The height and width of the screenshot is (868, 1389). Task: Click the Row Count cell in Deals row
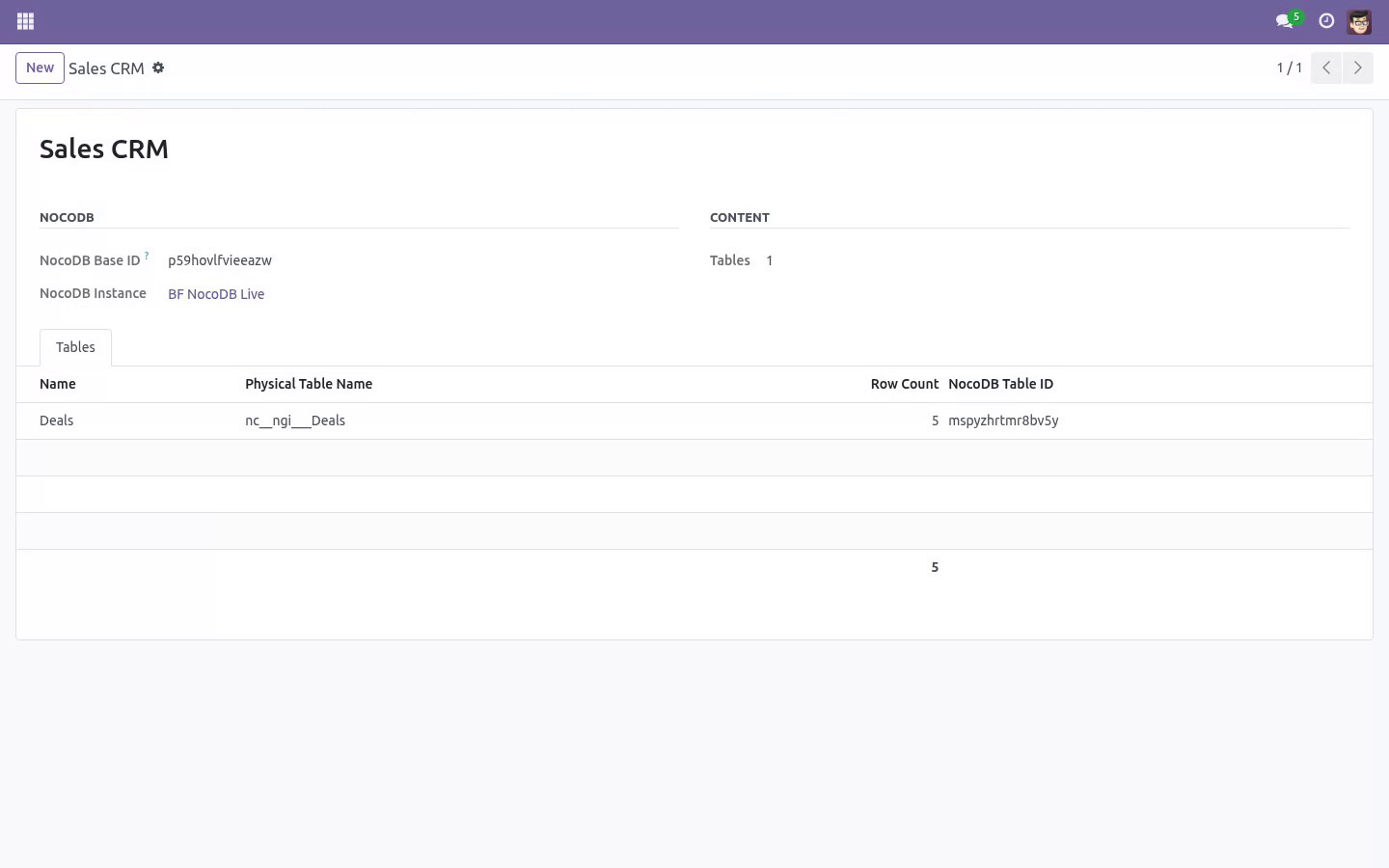pos(935,420)
